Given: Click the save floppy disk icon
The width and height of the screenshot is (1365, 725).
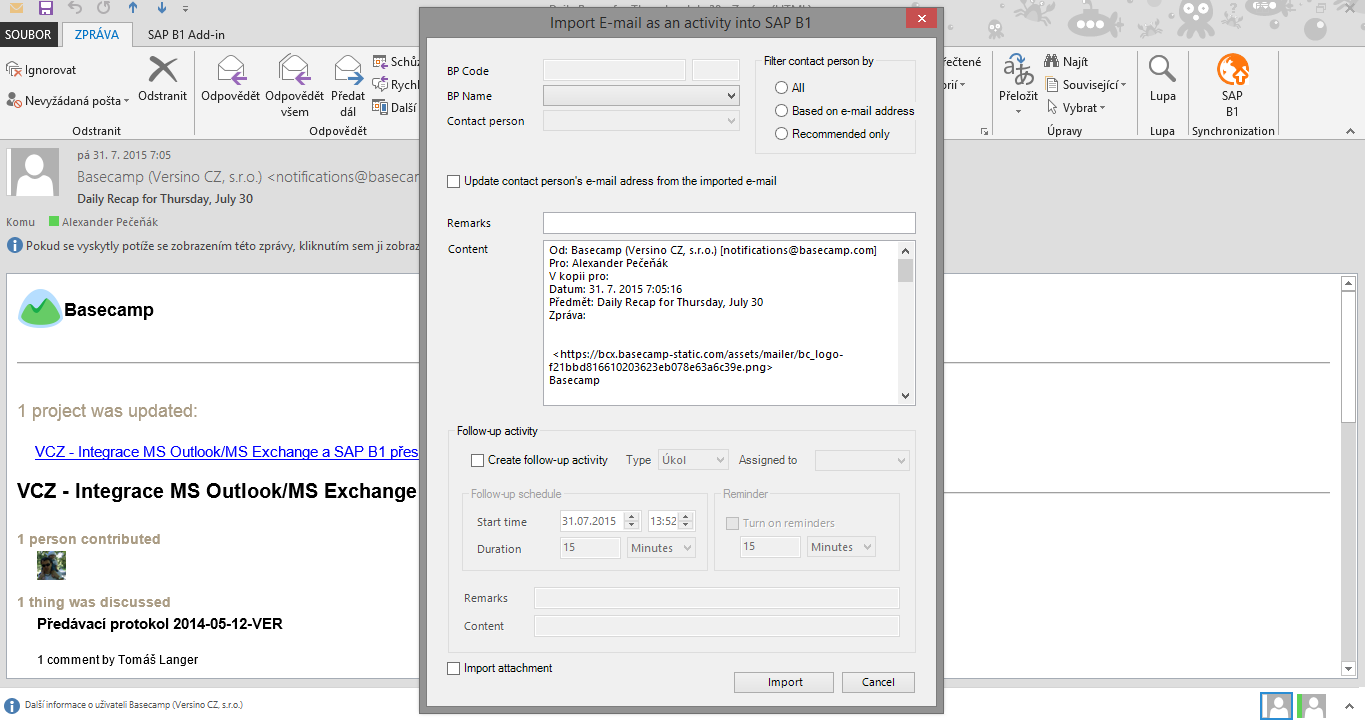Looking at the screenshot, I should click(x=45, y=9).
